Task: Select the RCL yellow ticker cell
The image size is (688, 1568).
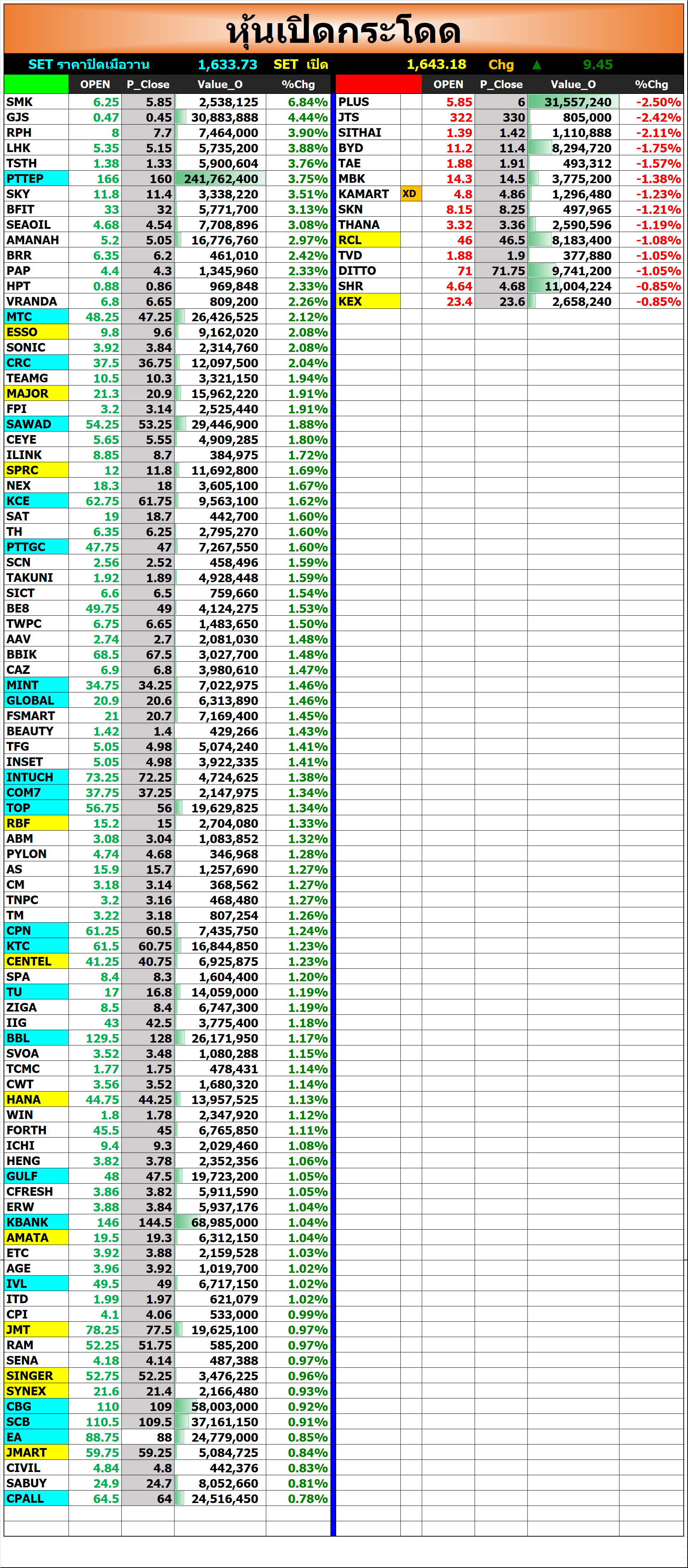Action: pos(368,240)
